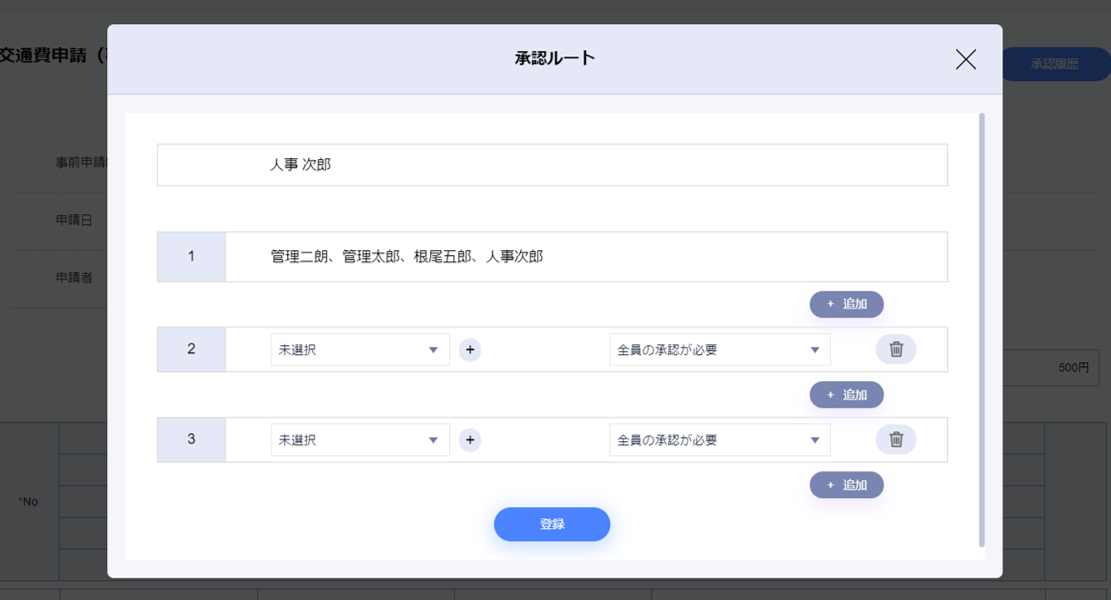Image resolution: width=1111 pixels, height=600 pixels.
Task: Click the step number 3 cell
Action: pyautogui.click(x=191, y=439)
